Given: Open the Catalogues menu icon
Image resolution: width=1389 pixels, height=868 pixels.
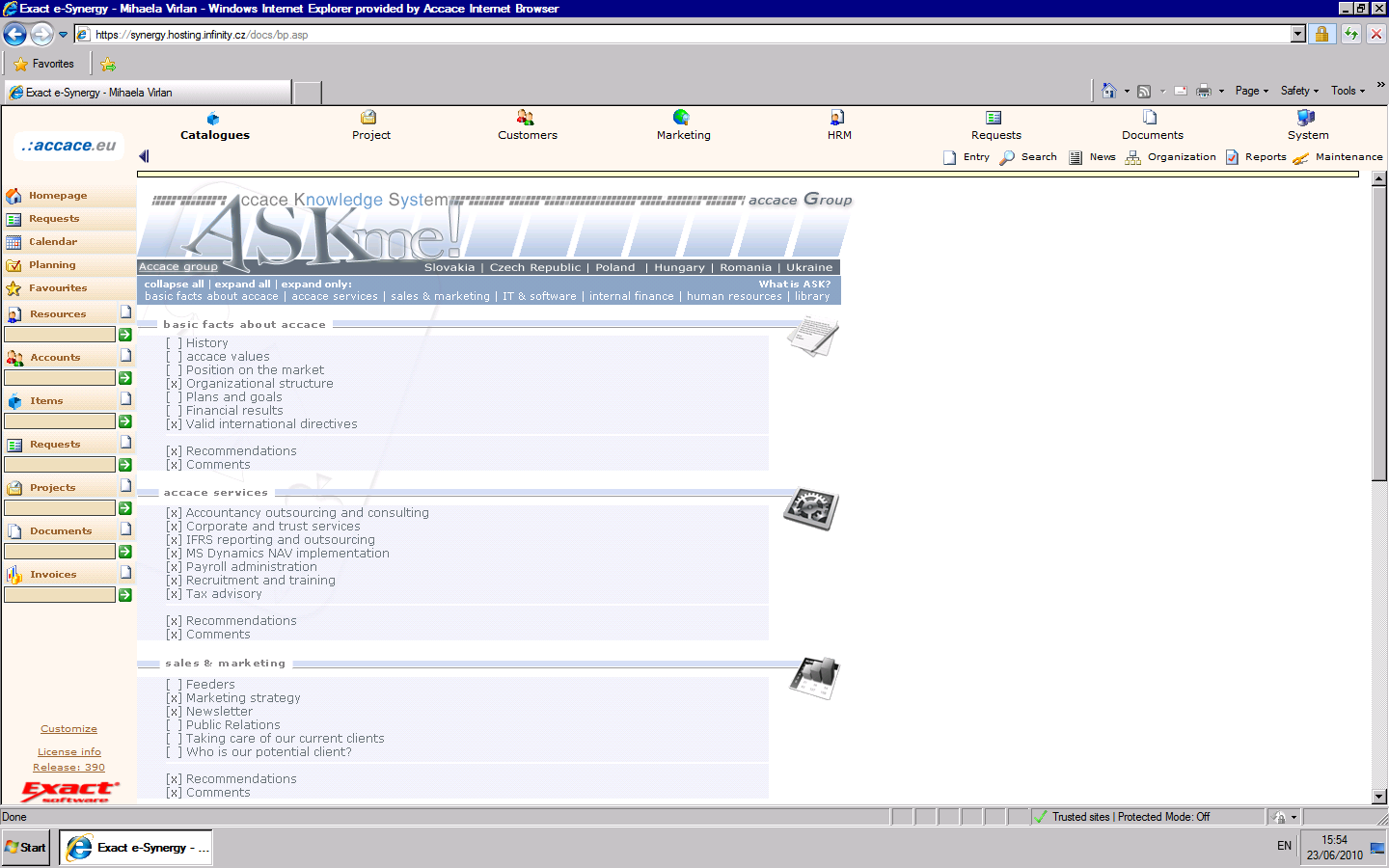Looking at the screenshot, I should [213, 119].
